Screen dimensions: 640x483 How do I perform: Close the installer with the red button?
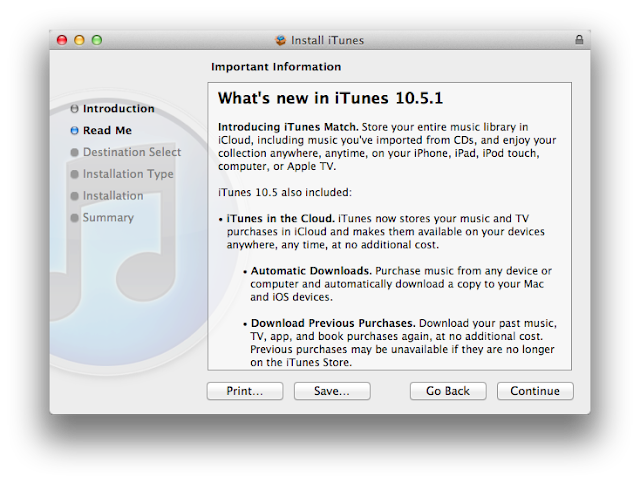62,40
